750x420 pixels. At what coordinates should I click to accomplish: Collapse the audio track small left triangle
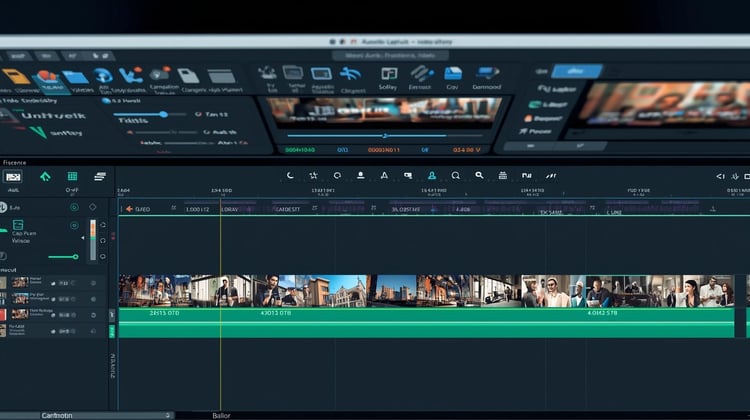[x=83, y=238]
